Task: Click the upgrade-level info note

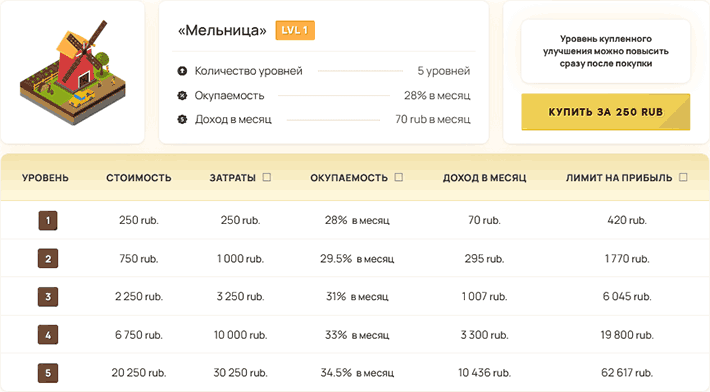Action: [x=605, y=51]
